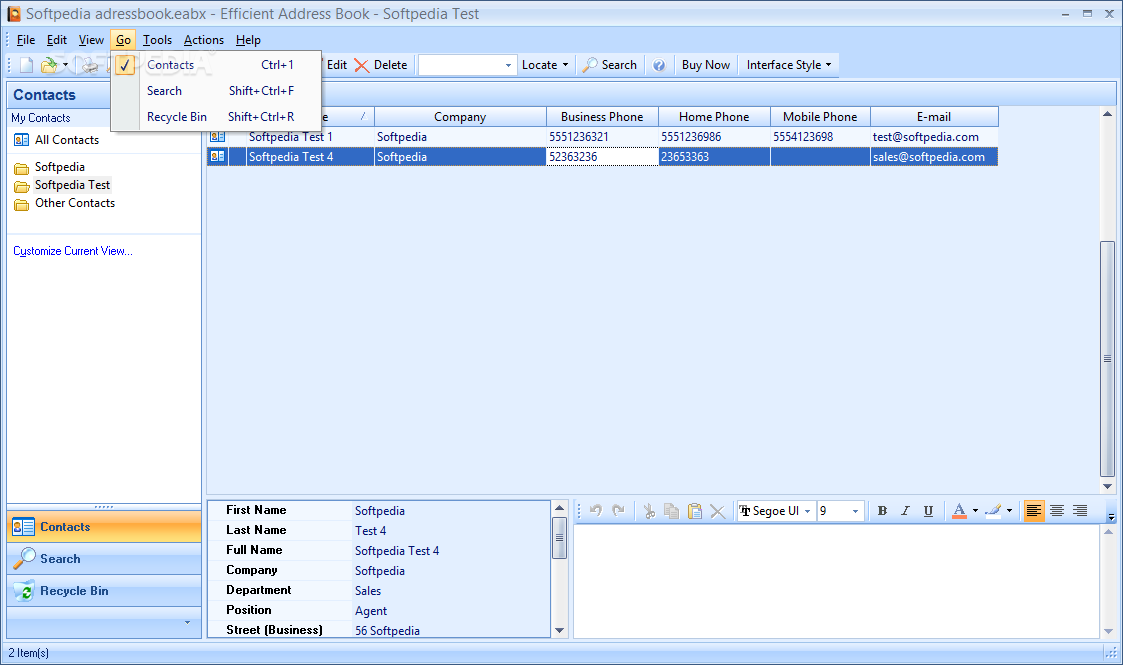
Task: Open the dropdown arrow next to open folder icon
Action: point(65,65)
